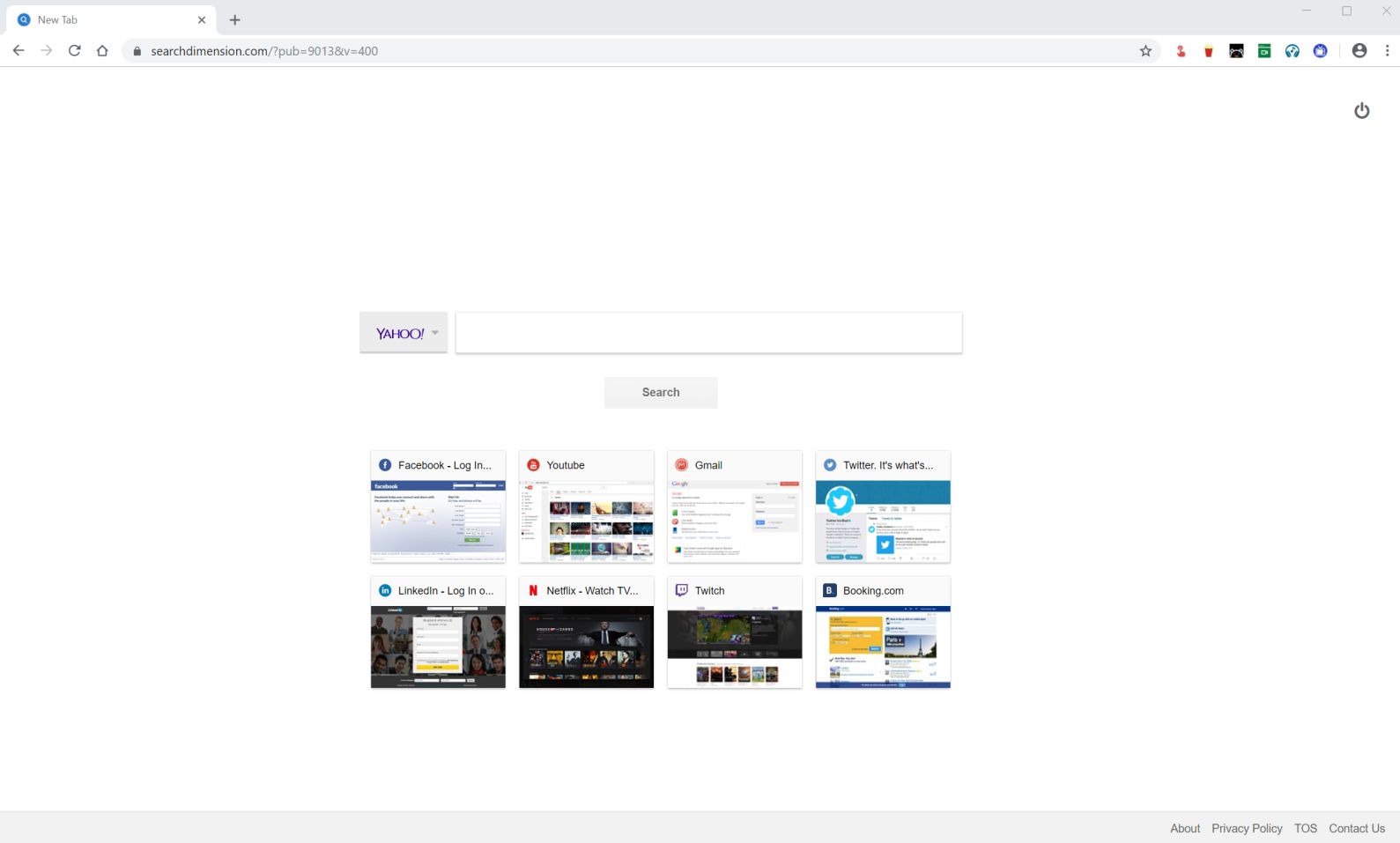Bookmark this page with the star icon
Image resolution: width=1400 pixels, height=843 pixels.
(1145, 51)
